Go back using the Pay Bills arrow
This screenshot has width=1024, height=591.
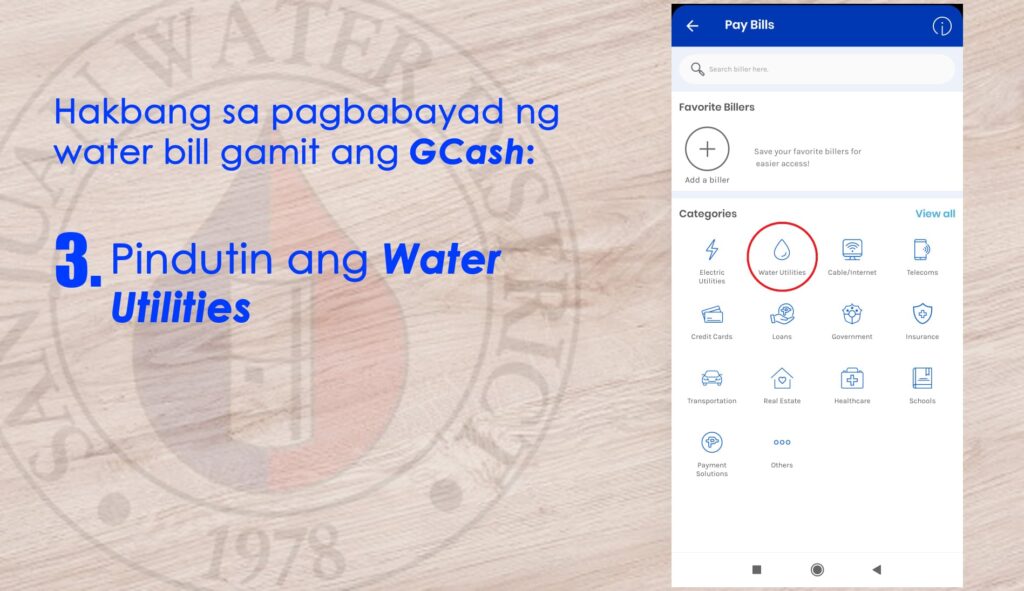point(692,25)
